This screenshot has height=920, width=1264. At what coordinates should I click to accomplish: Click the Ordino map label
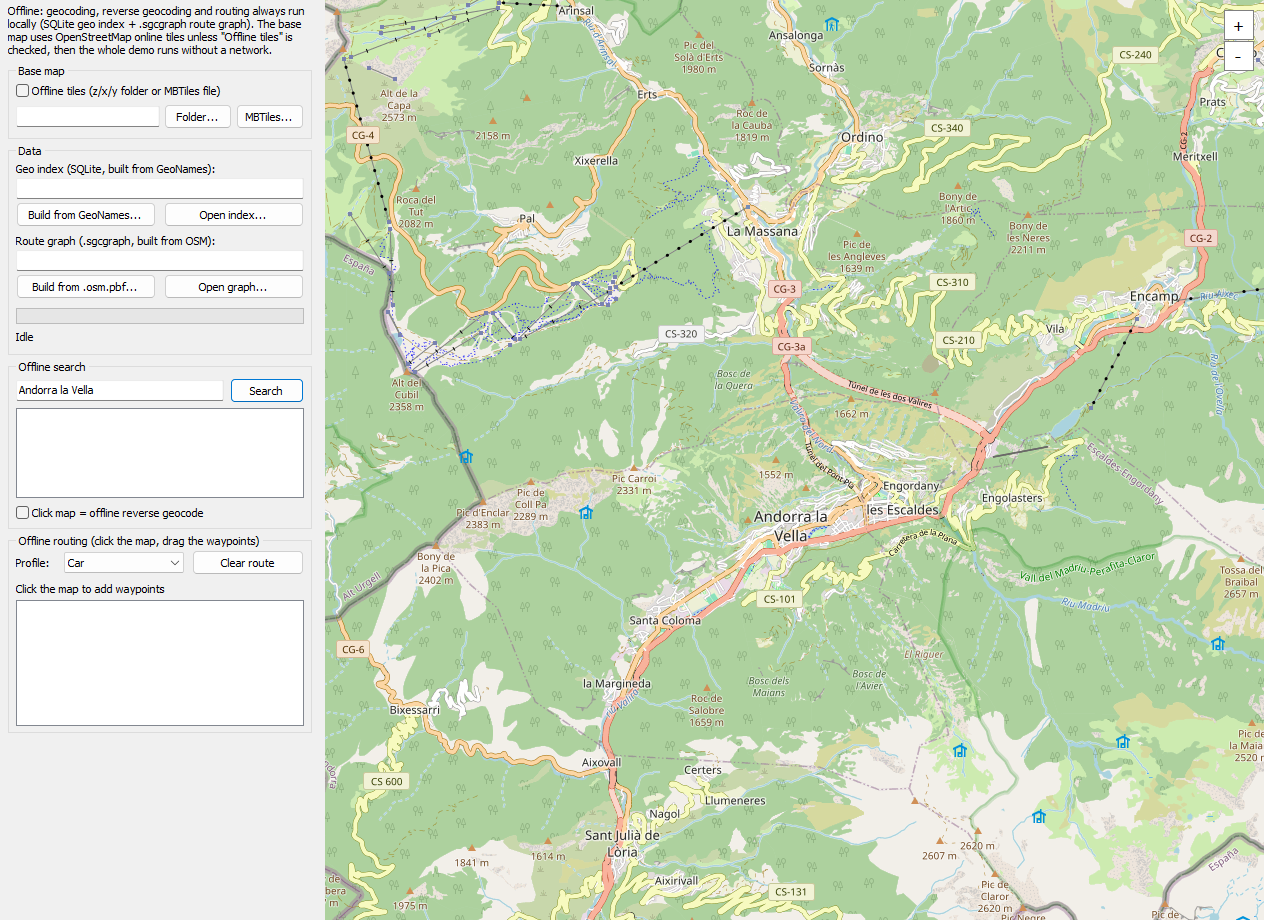click(862, 137)
